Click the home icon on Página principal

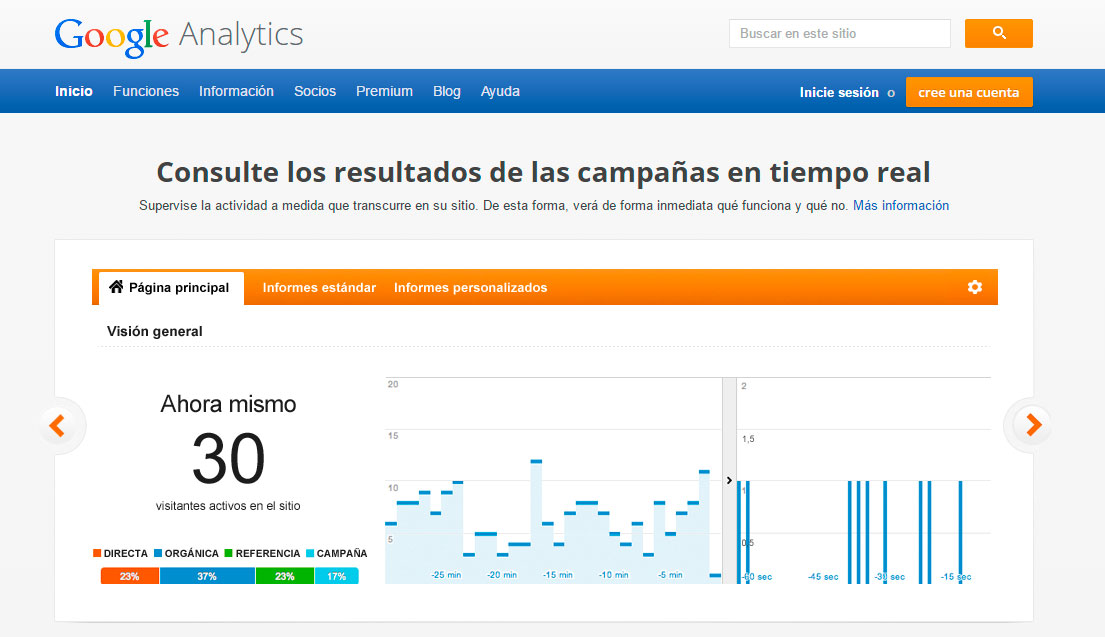pyautogui.click(x=116, y=287)
